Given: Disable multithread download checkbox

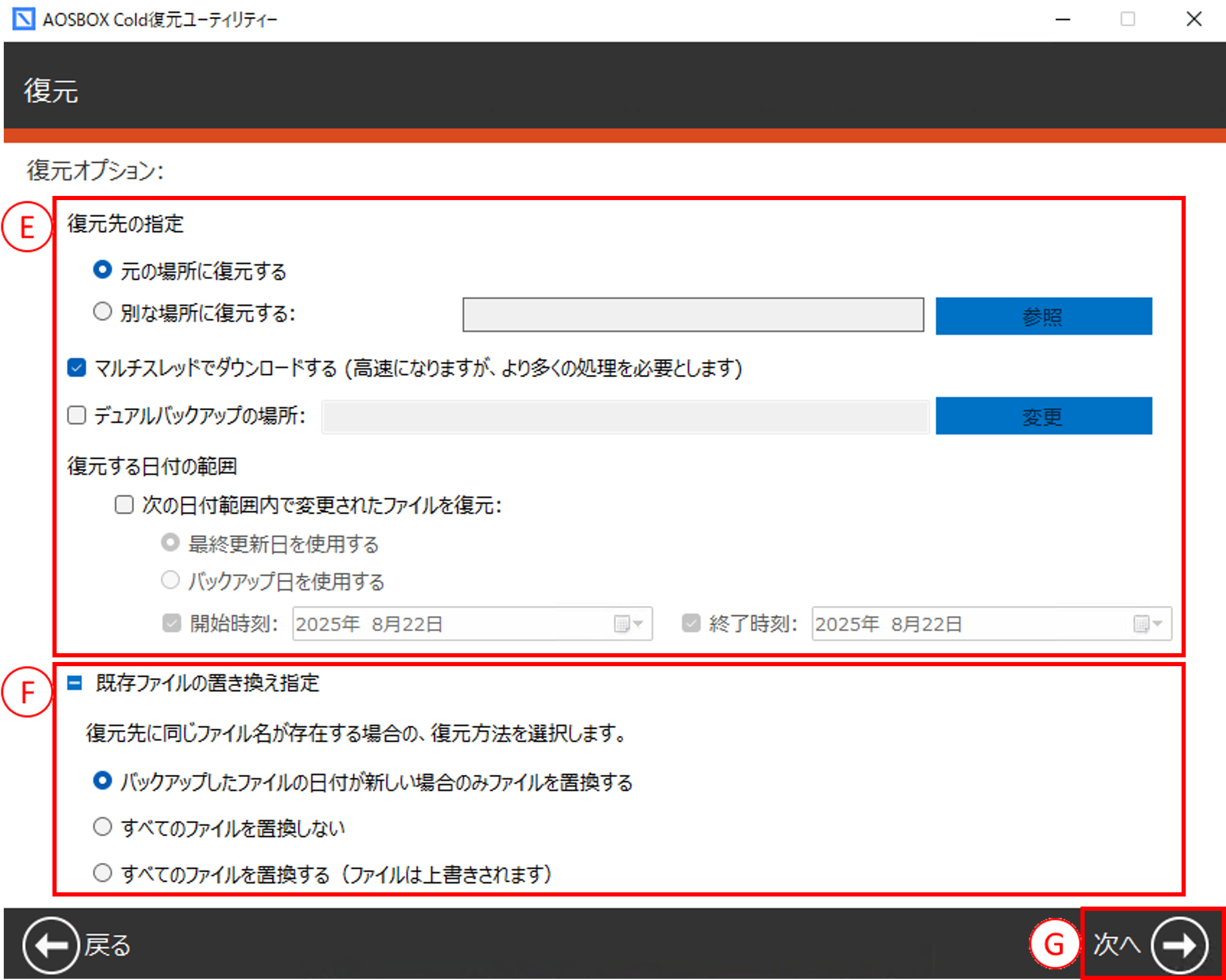Looking at the screenshot, I should (77, 367).
